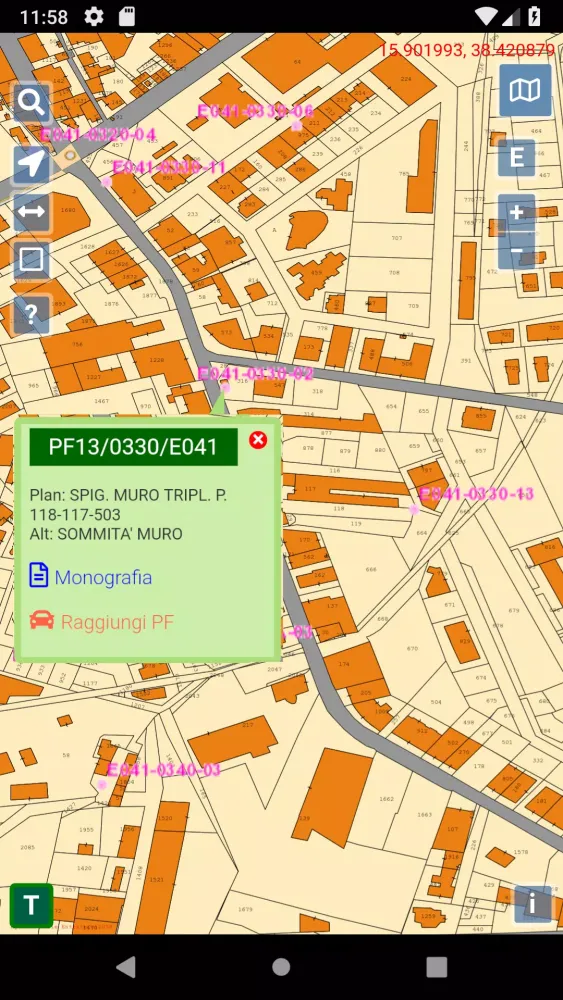
Task: Tap building parcel 217
Action: pos(233,740)
